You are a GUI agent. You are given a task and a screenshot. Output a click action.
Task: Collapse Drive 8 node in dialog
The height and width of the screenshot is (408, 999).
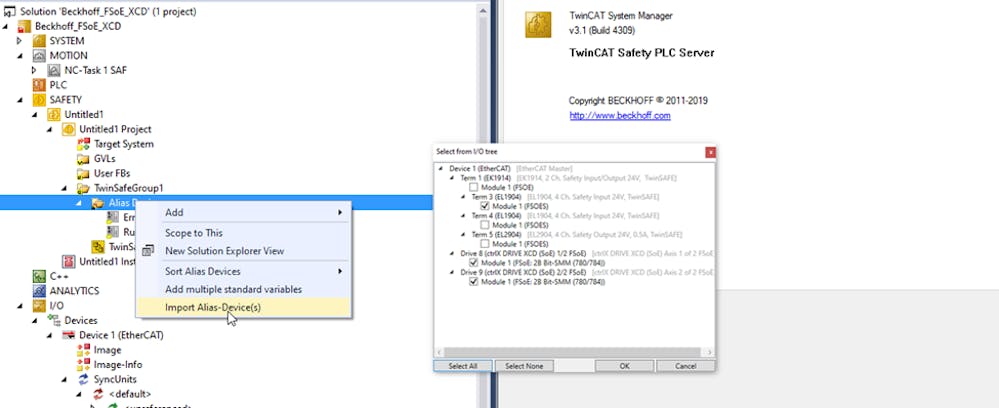pos(453,253)
